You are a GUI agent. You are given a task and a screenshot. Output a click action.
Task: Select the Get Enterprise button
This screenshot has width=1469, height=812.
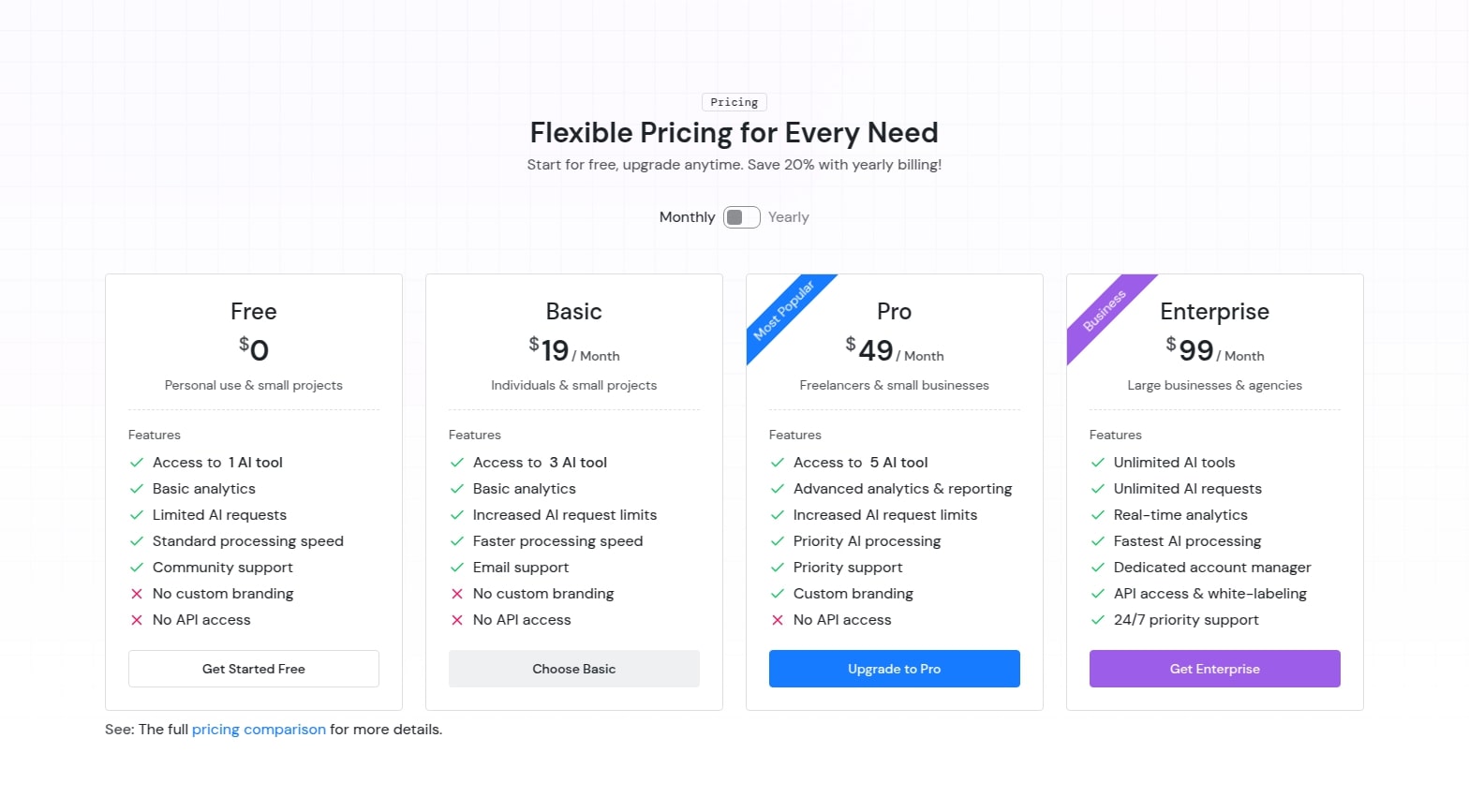point(1214,669)
